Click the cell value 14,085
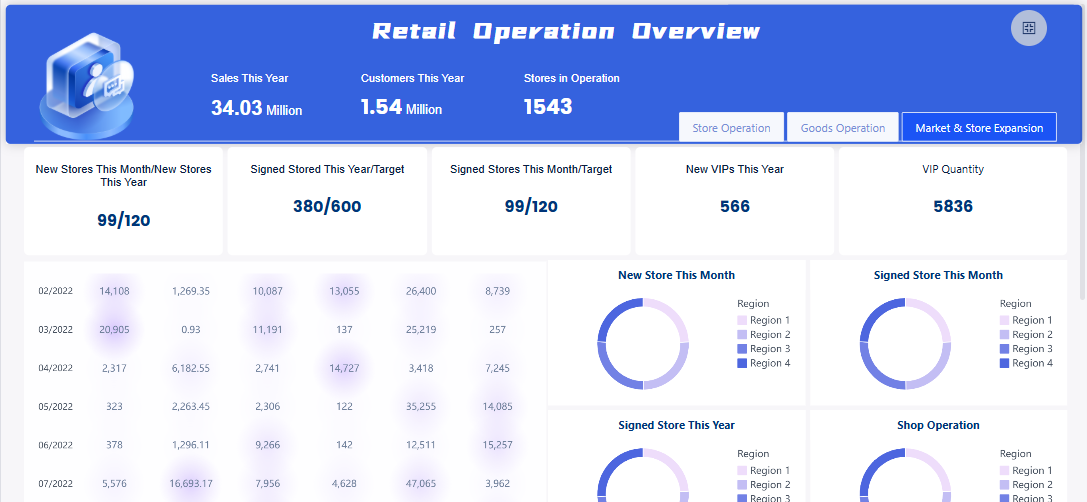1087x502 pixels. point(497,407)
